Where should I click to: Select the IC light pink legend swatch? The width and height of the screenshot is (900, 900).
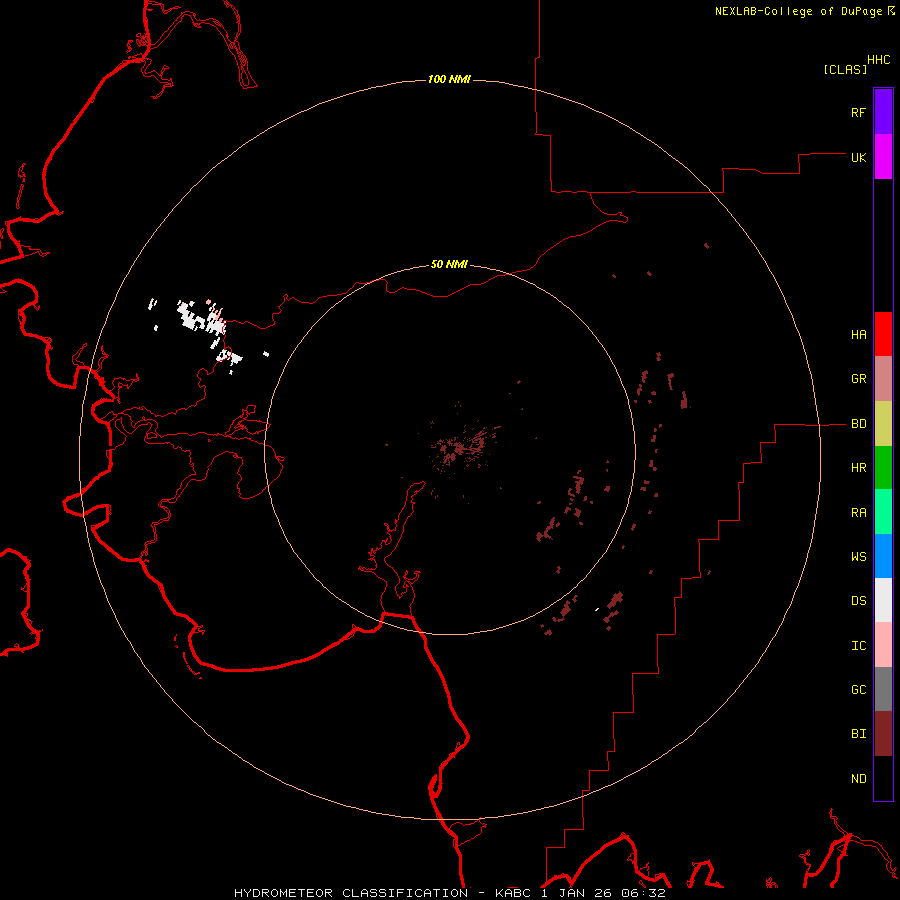[x=883, y=645]
